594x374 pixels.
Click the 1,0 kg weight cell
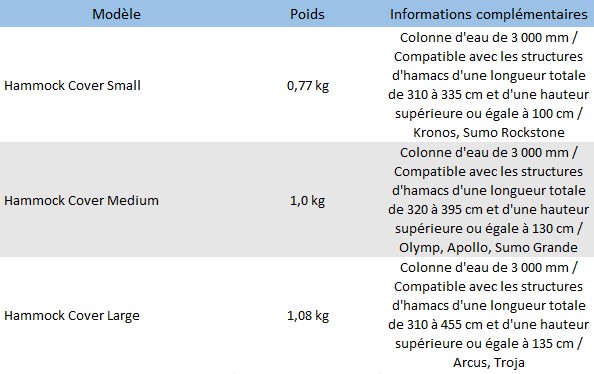[308, 200]
